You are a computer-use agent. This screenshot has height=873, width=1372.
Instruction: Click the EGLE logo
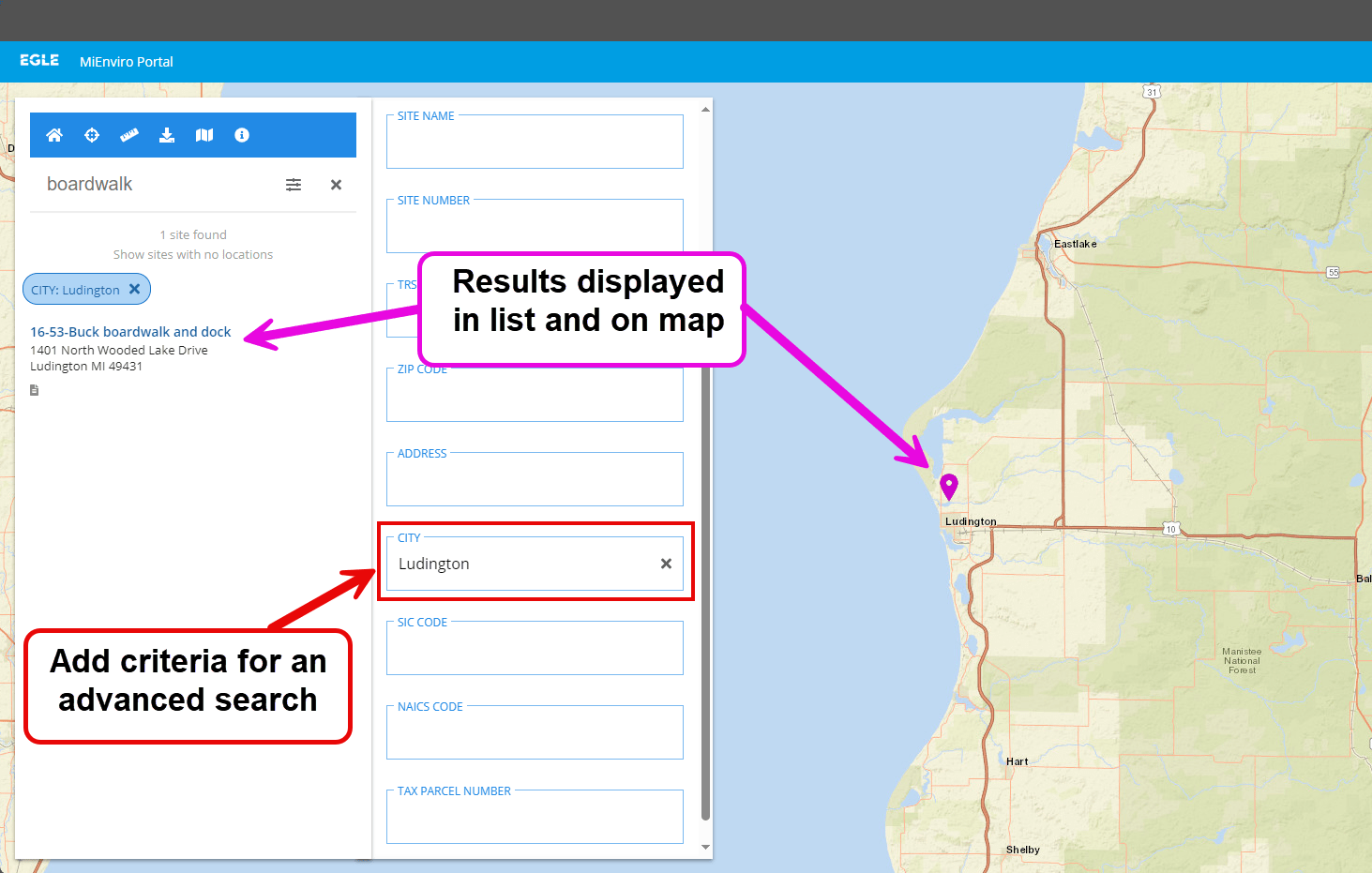click(x=39, y=60)
